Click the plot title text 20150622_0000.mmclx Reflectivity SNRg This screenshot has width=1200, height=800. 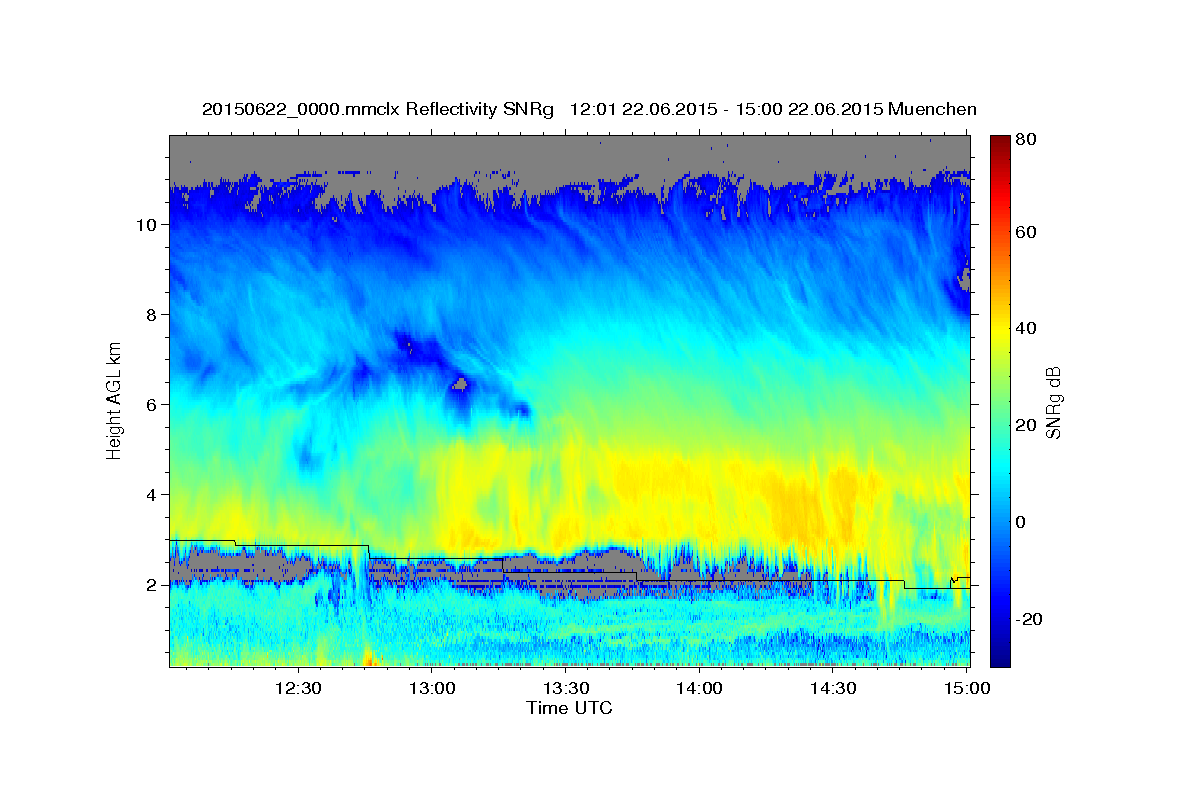(x=377, y=109)
